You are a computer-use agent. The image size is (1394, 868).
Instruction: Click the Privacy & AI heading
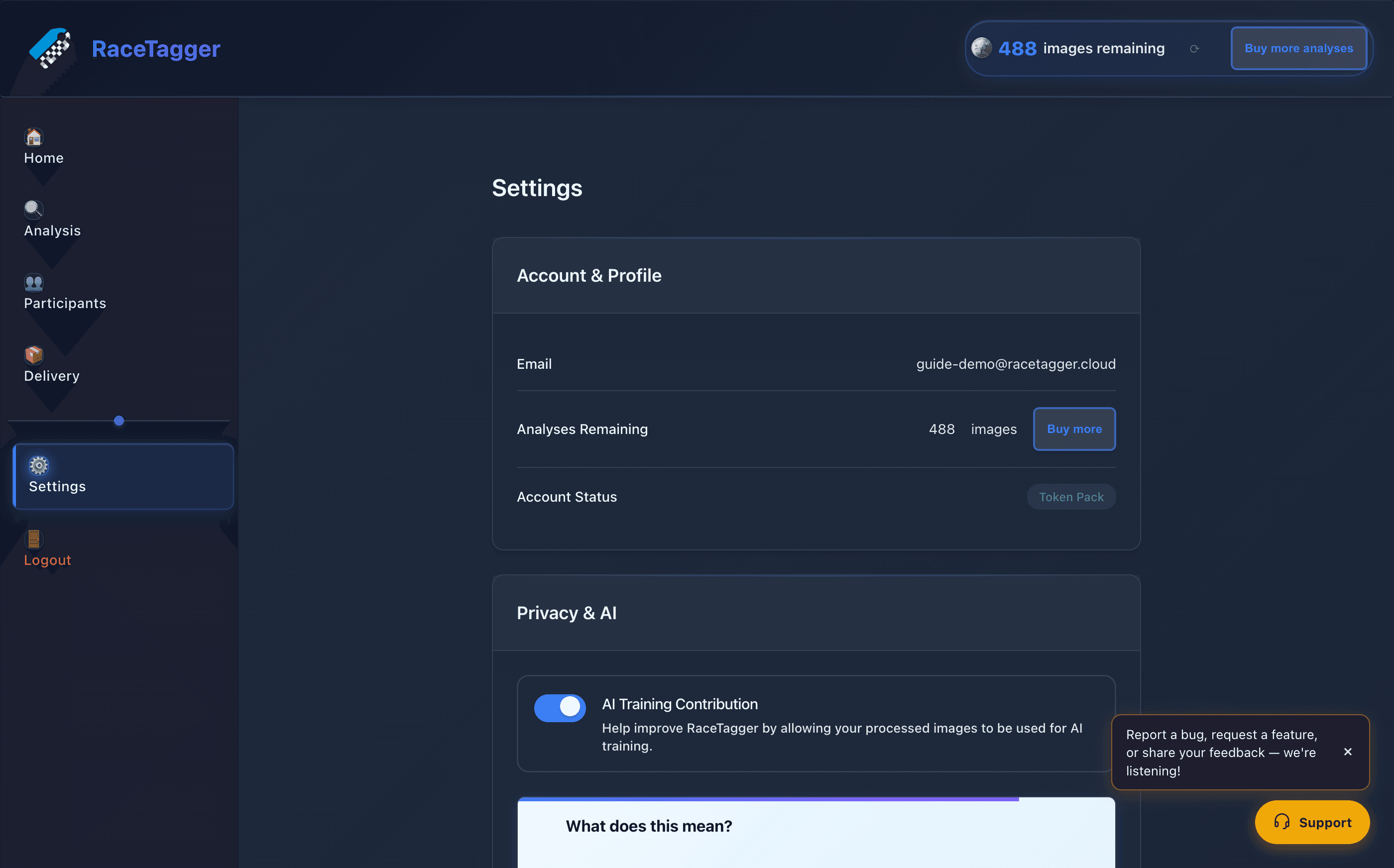point(567,613)
